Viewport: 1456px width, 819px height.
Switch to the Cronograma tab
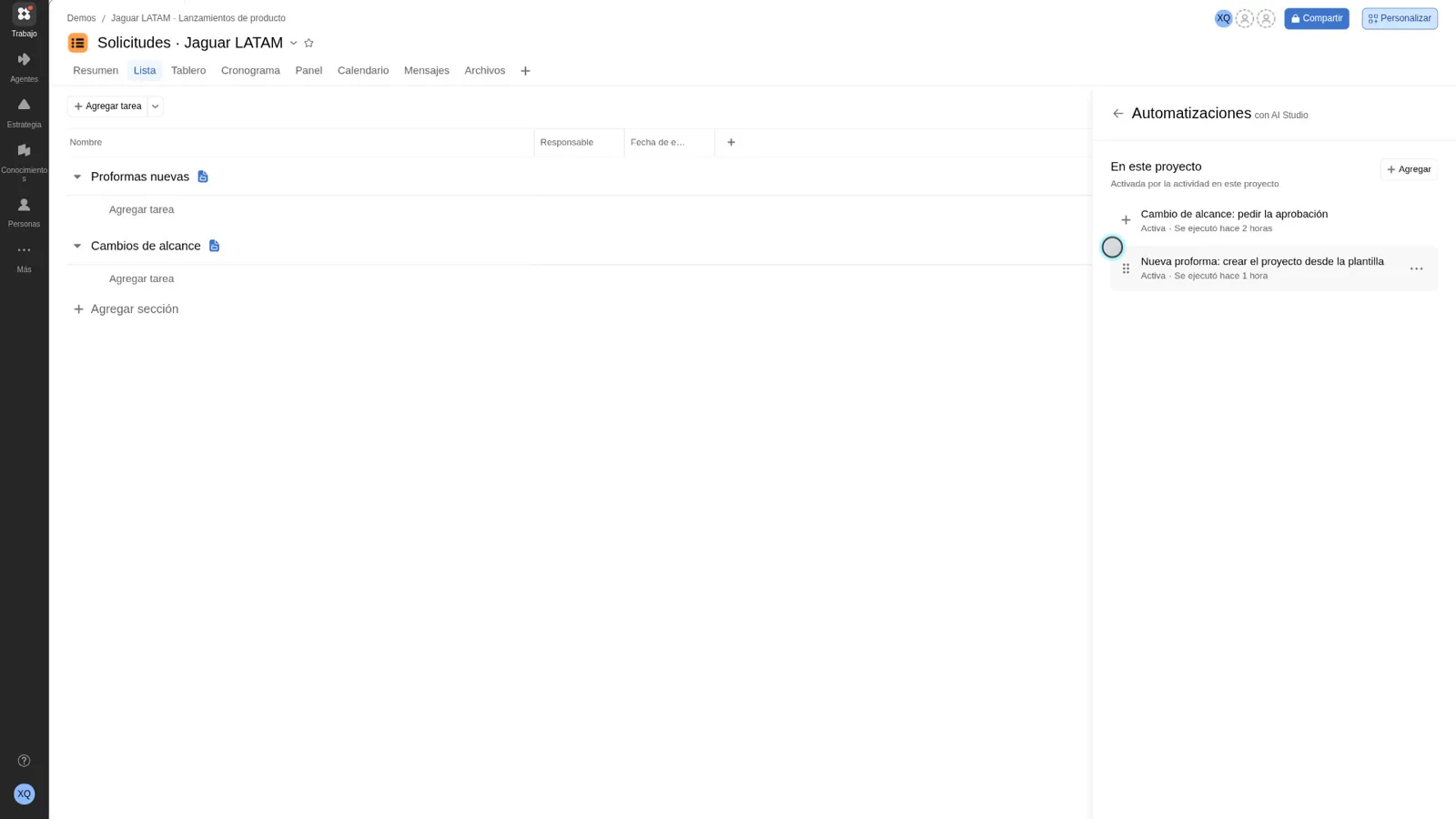point(250,70)
